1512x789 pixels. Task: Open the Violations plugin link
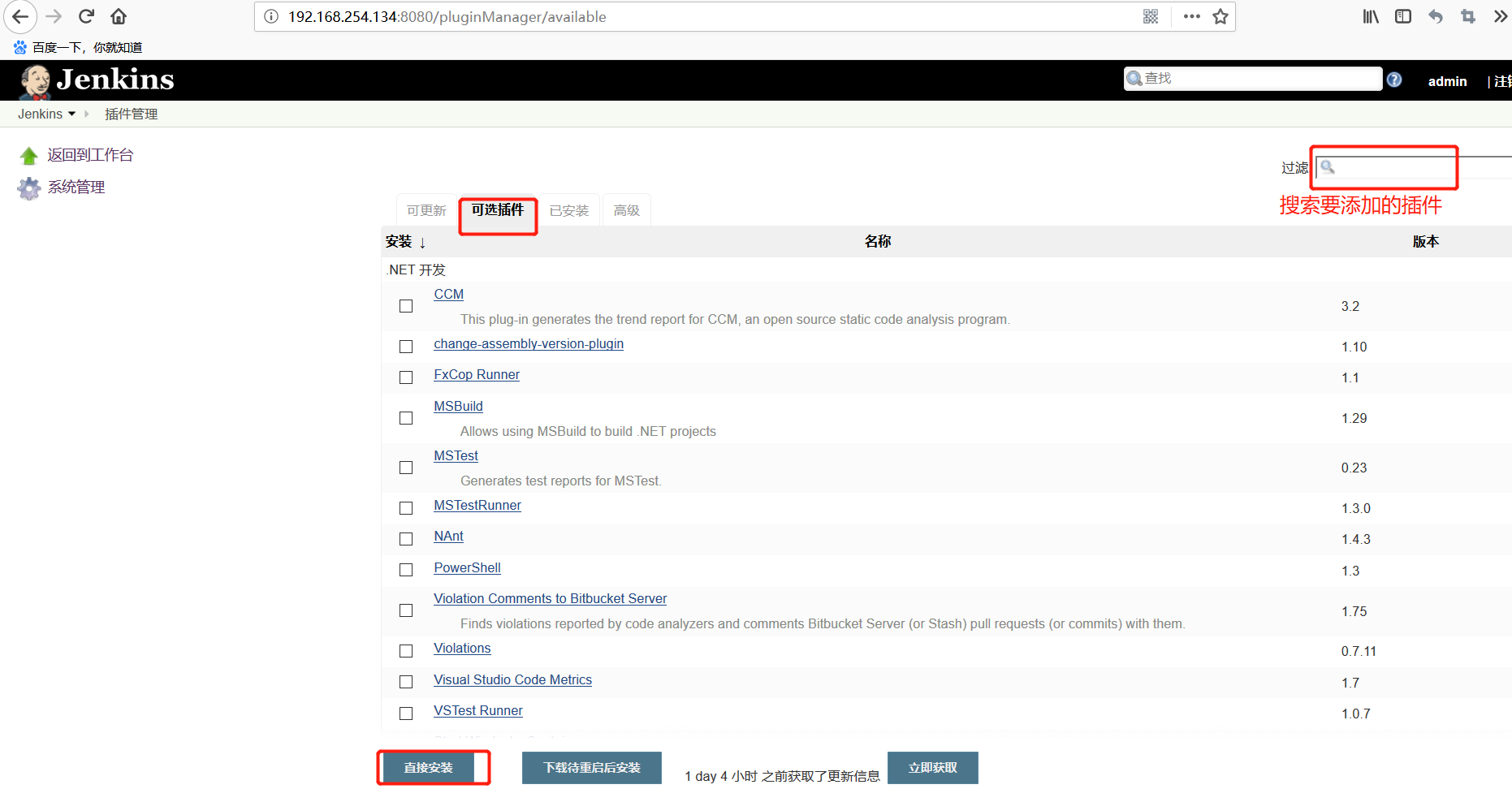[x=462, y=649]
